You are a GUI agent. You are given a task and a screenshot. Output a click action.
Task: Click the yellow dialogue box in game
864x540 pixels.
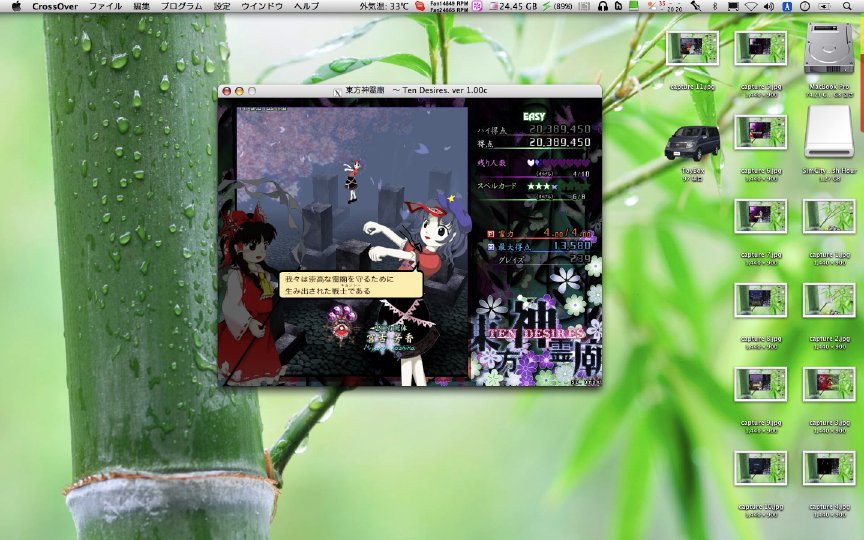[351, 285]
